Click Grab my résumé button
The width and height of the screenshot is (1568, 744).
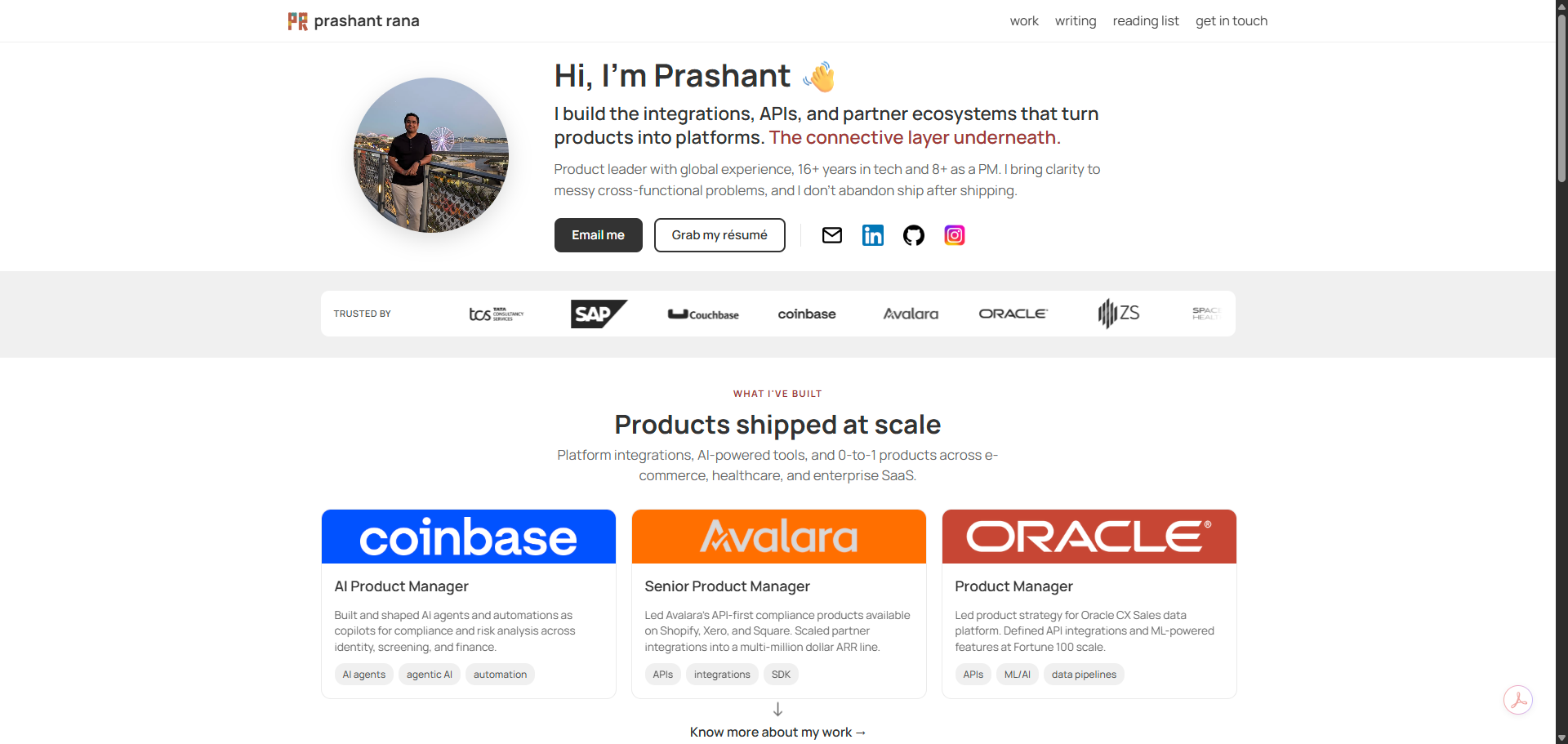point(719,235)
